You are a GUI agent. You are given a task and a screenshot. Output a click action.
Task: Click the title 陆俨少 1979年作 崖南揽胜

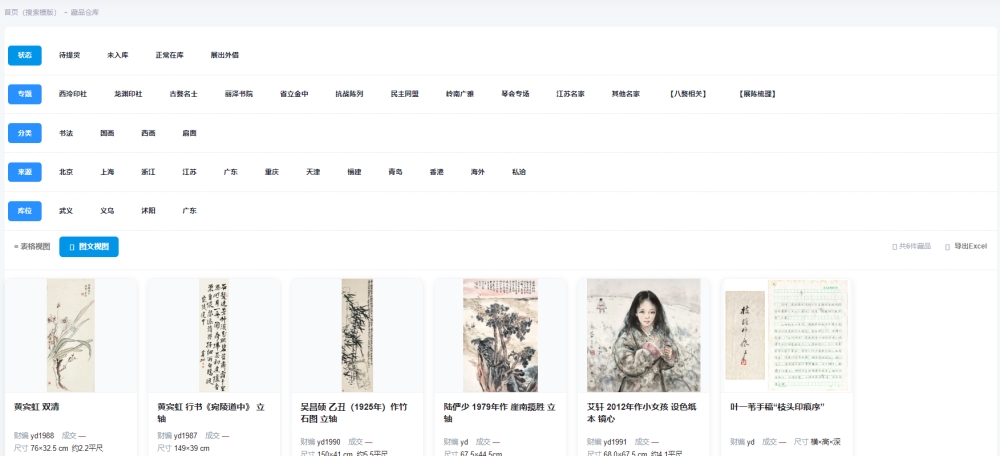tap(499, 413)
